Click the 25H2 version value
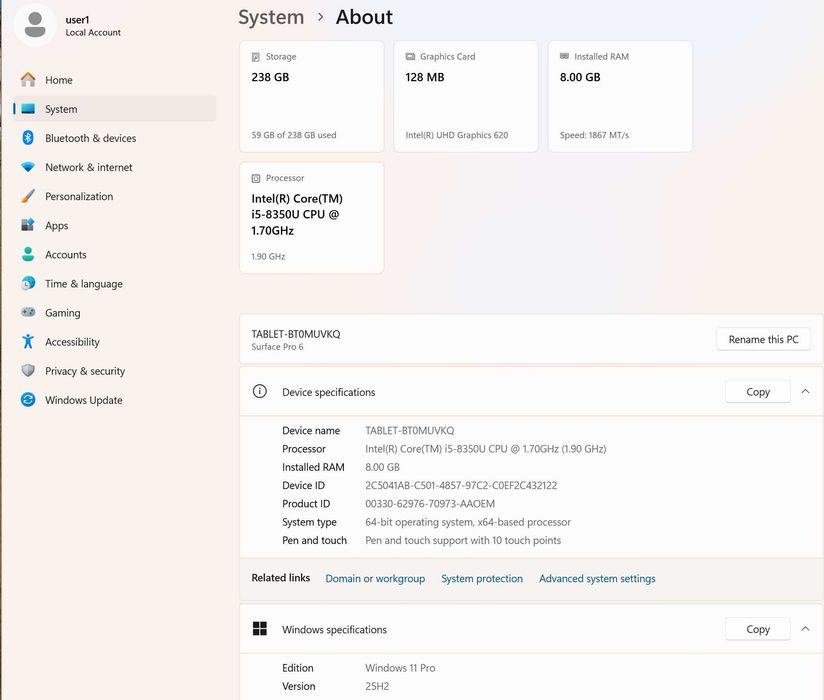 coord(377,686)
